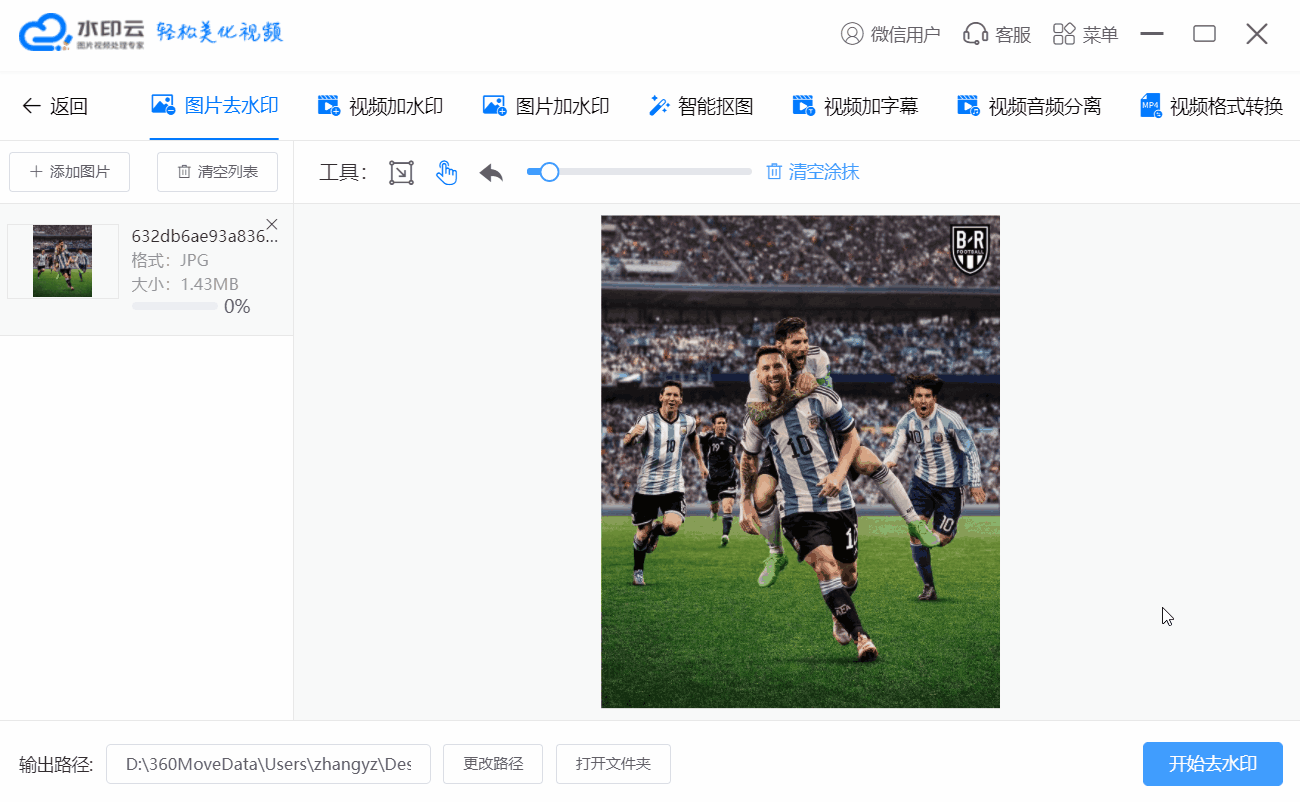
Task: Click the 清空涂抹 clear smear link
Action: 813,172
